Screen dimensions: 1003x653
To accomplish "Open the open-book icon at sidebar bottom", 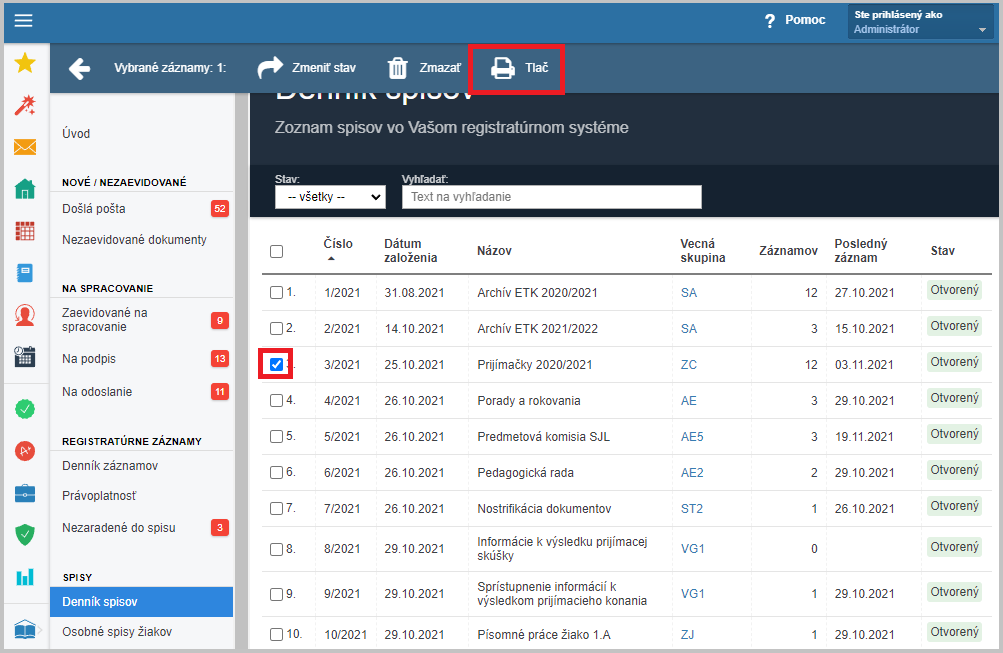I will [x=25, y=629].
